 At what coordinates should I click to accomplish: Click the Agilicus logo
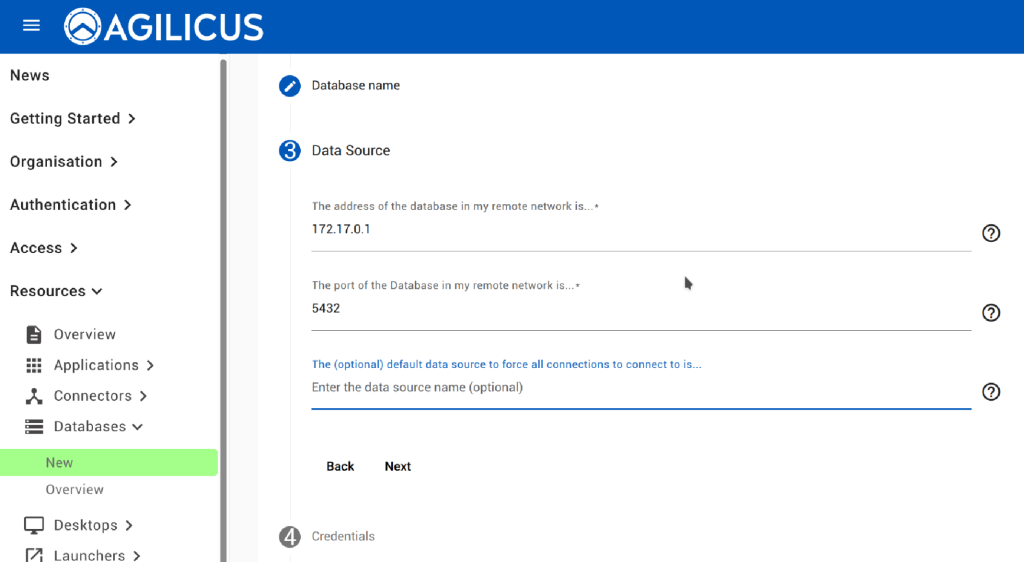pos(164,26)
